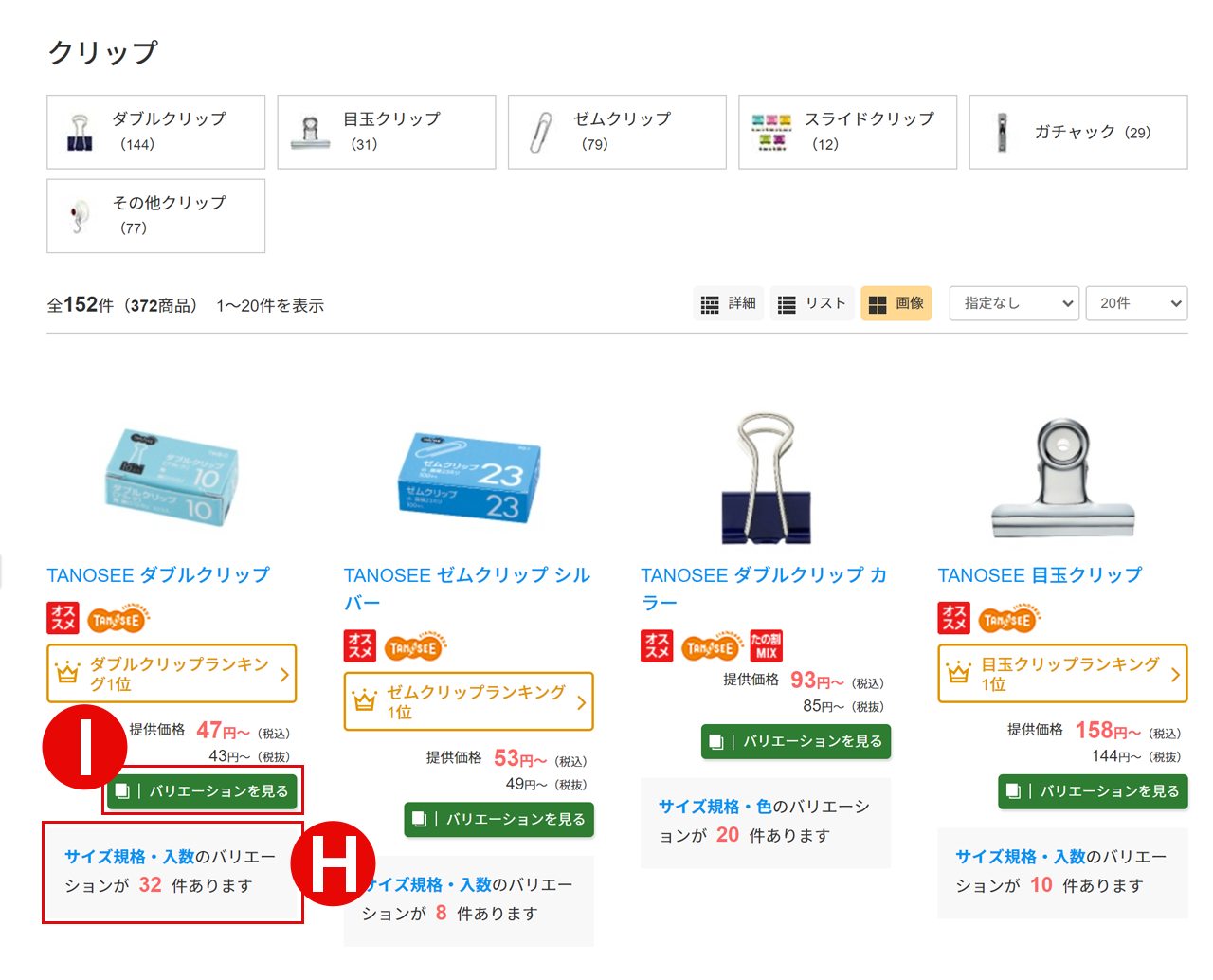
Task: Switch to リスト view mode
Action: pos(812,303)
